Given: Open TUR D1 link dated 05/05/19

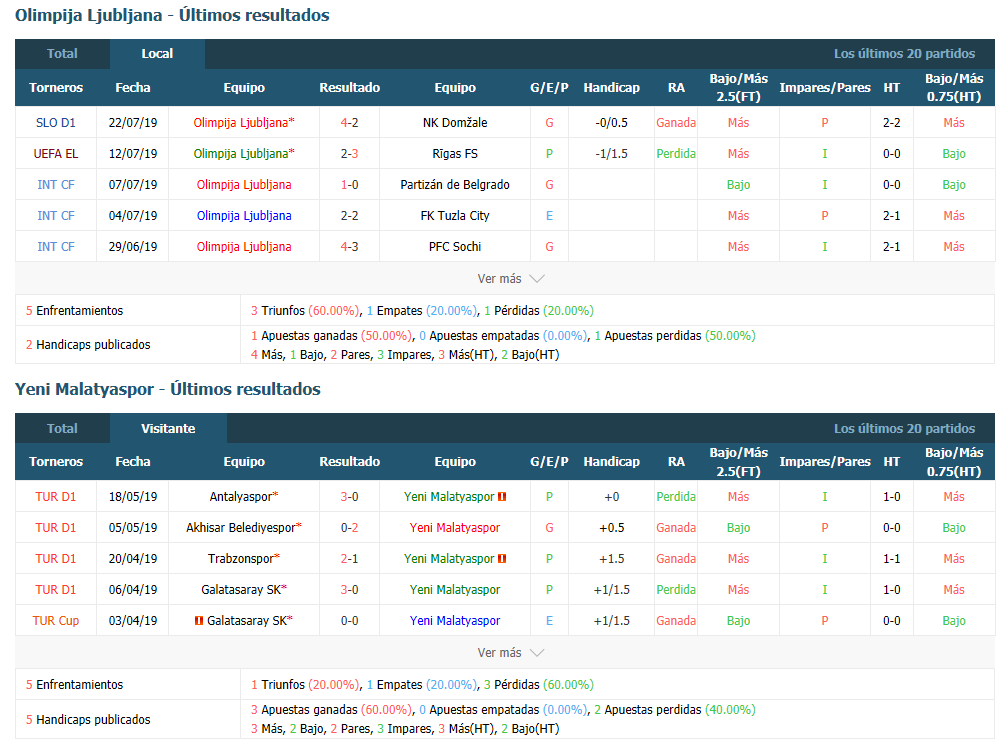Looking at the screenshot, I should pos(56,527).
